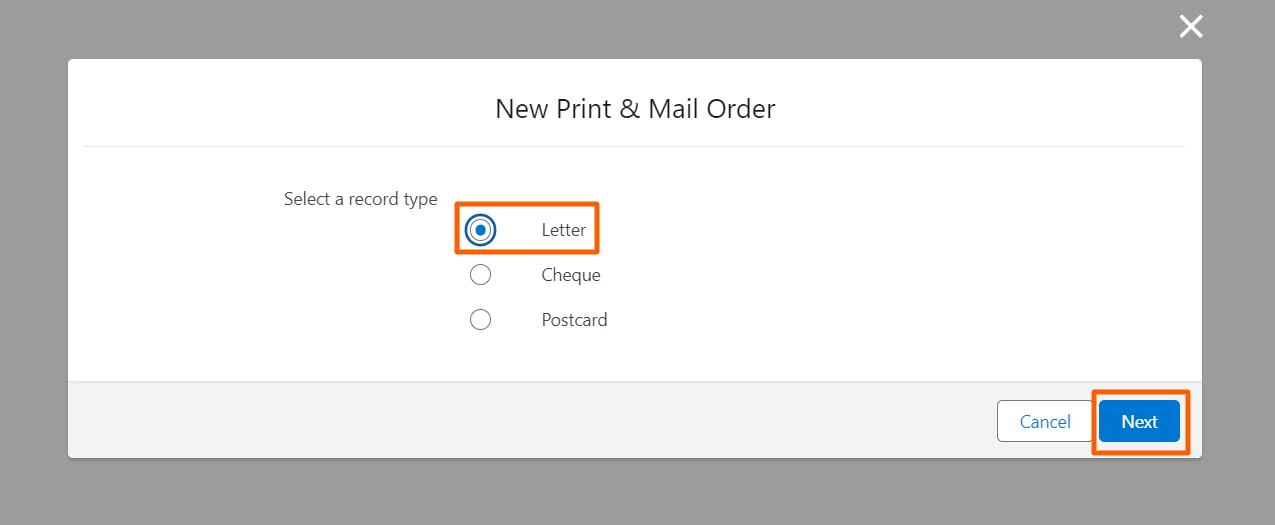Select the Letter radio button
This screenshot has width=1275, height=525.
pos(481,230)
